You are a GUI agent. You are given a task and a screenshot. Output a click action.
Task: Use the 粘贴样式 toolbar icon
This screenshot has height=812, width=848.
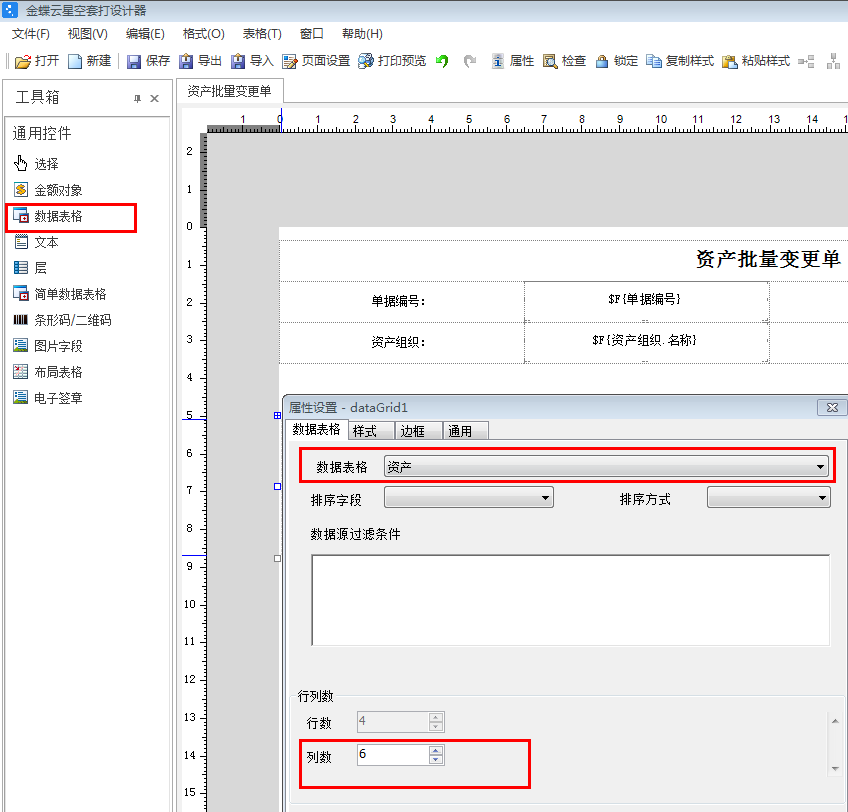756,61
